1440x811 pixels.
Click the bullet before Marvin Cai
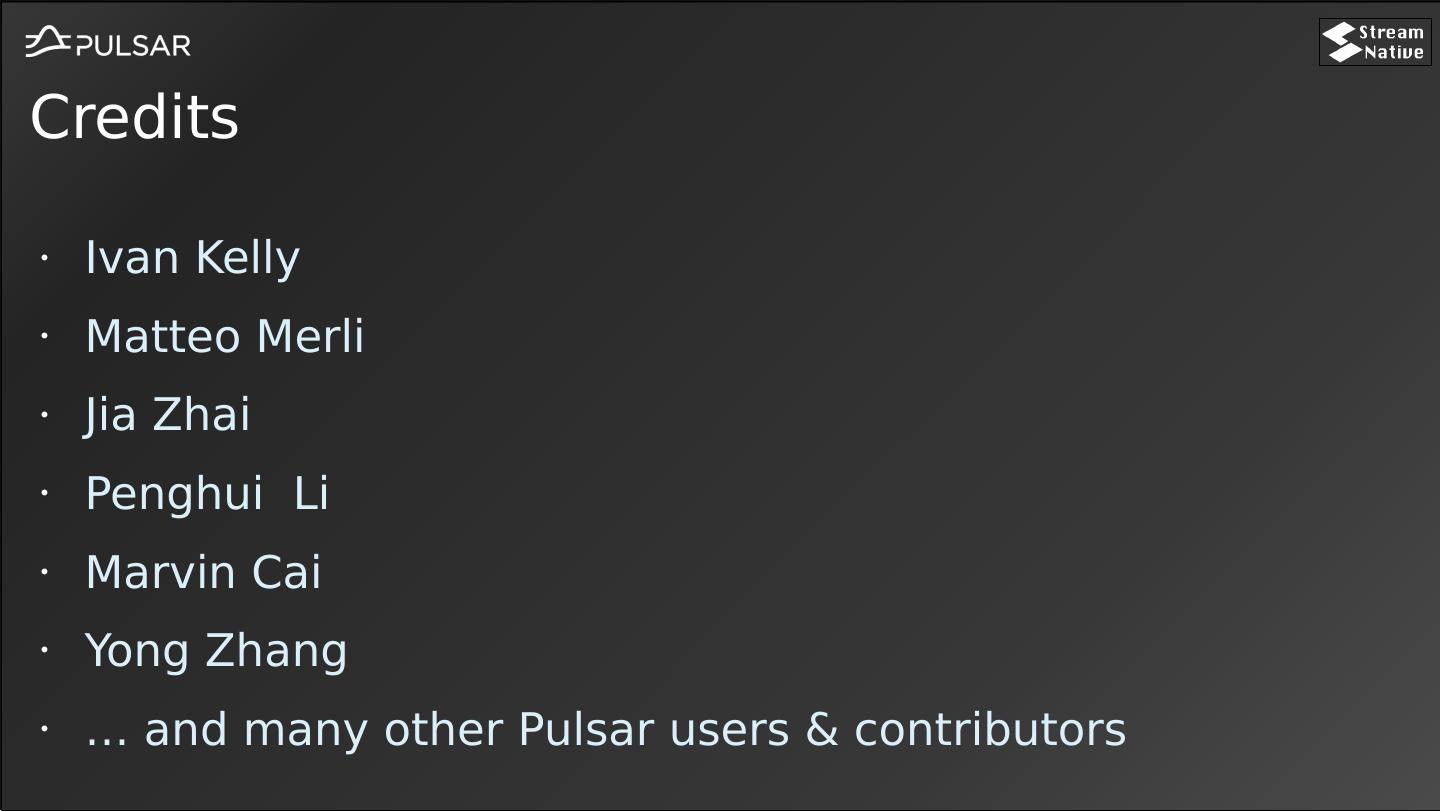[x=44, y=572]
